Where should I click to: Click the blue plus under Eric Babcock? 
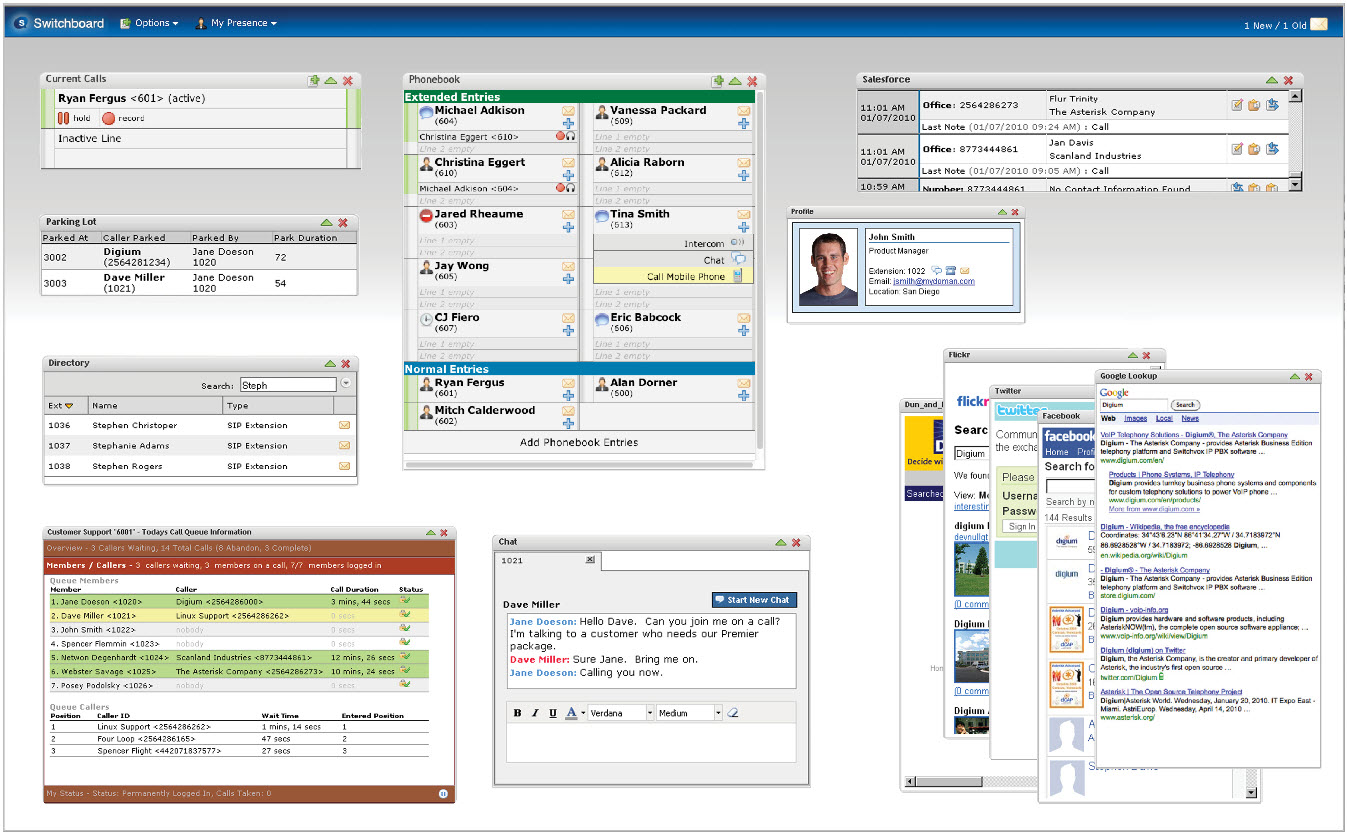coord(743,331)
